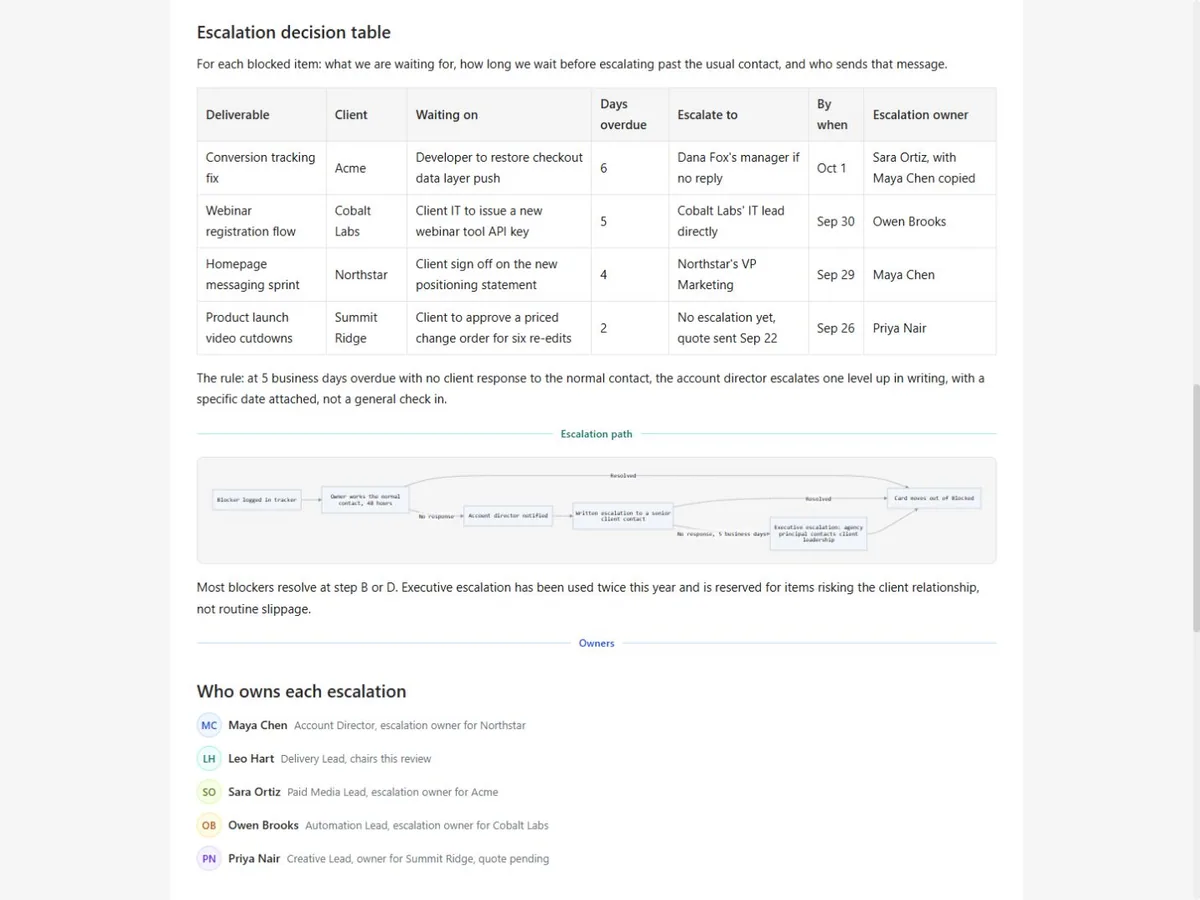This screenshot has height=900, width=1200.
Task: Click 'Sara Ortiz, with Maya Chen copied' cell
Action: click(x=930, y=168)
